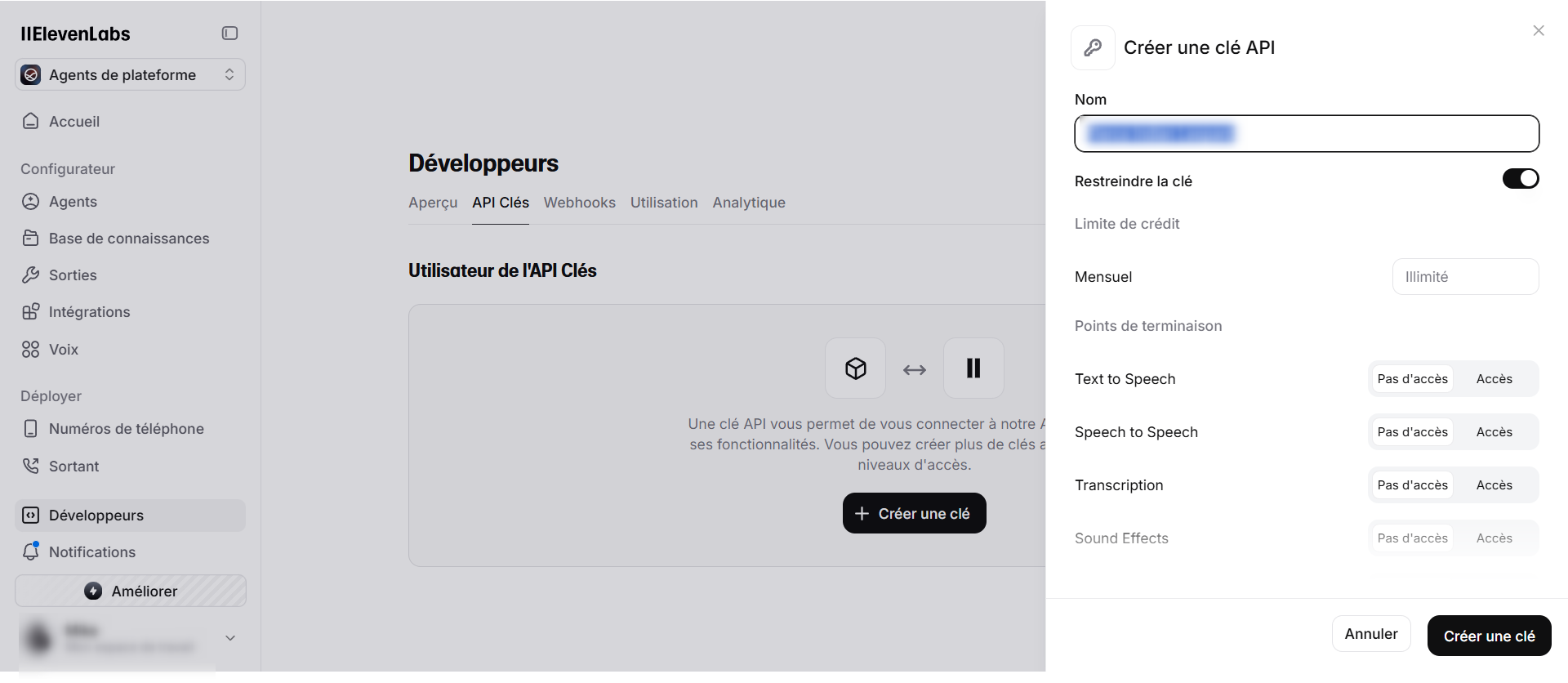Click the Sorties wrench icon

[31, 275]
